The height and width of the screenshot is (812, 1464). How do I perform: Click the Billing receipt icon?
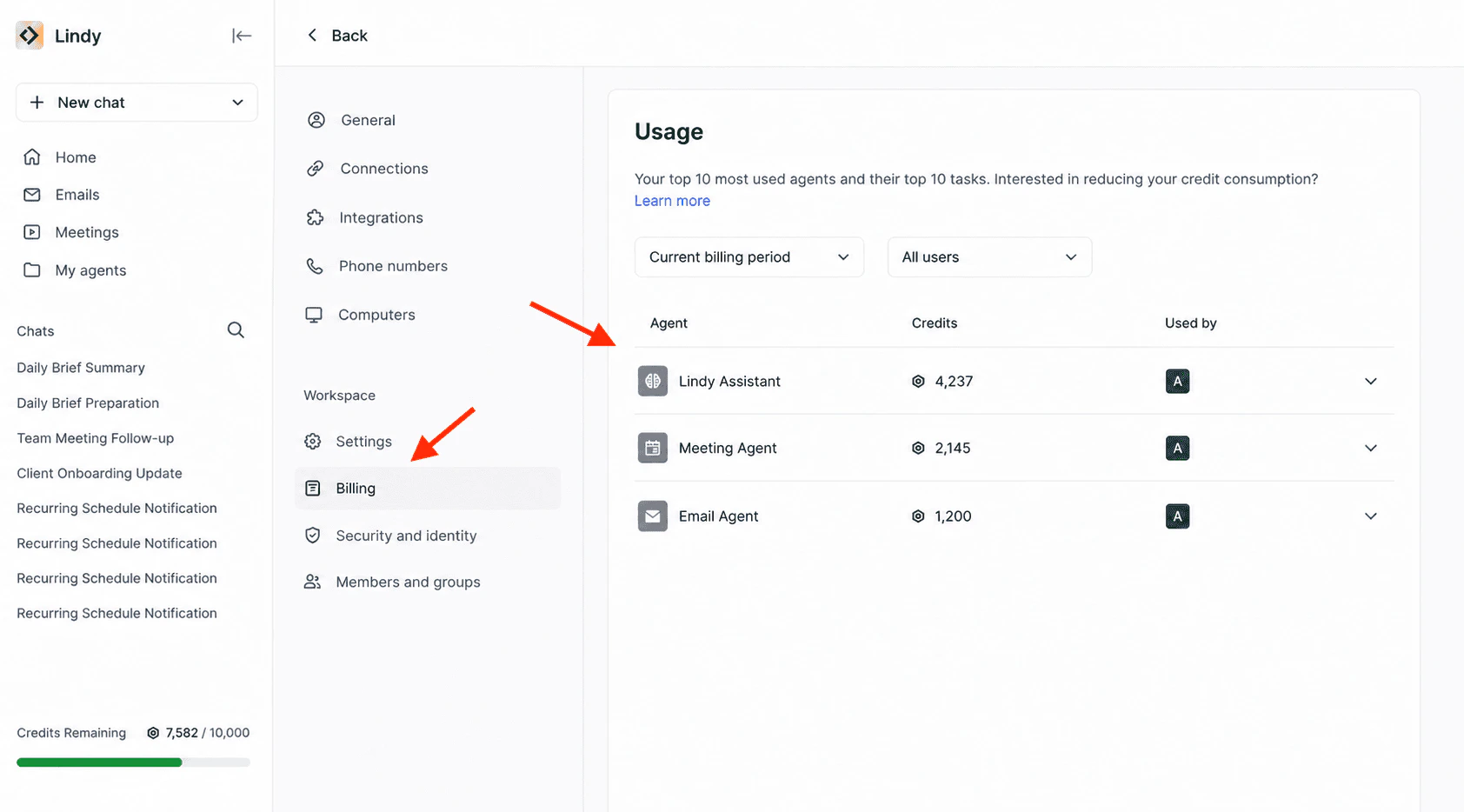coord(313,489)
